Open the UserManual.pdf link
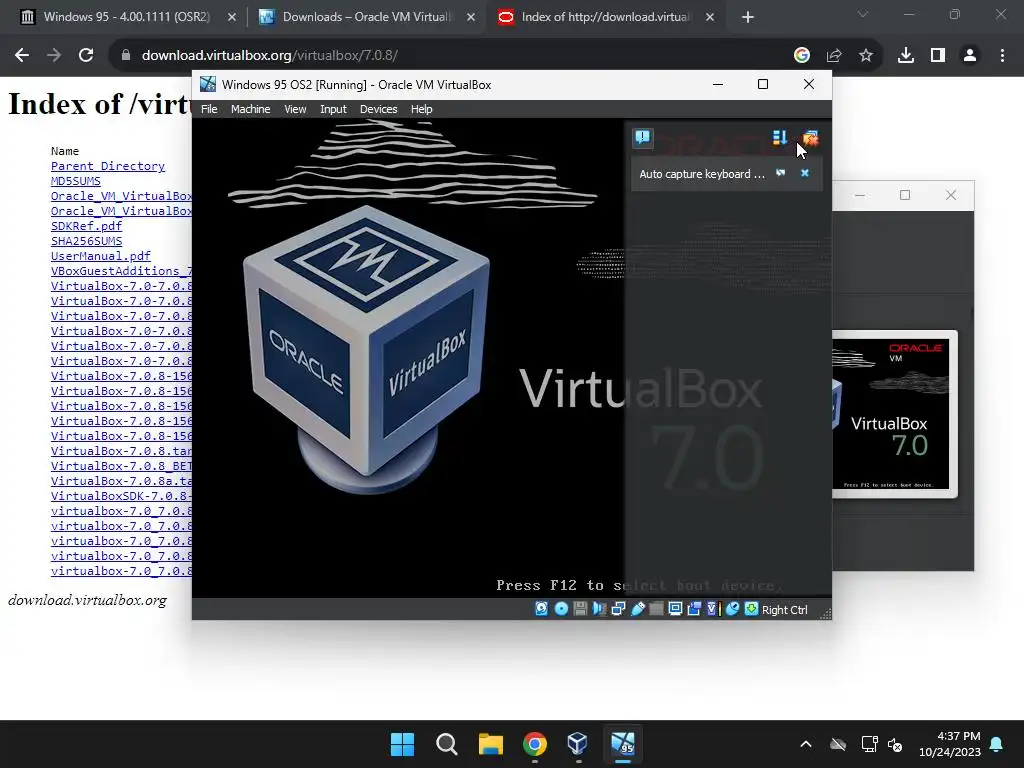 (101, 256)
